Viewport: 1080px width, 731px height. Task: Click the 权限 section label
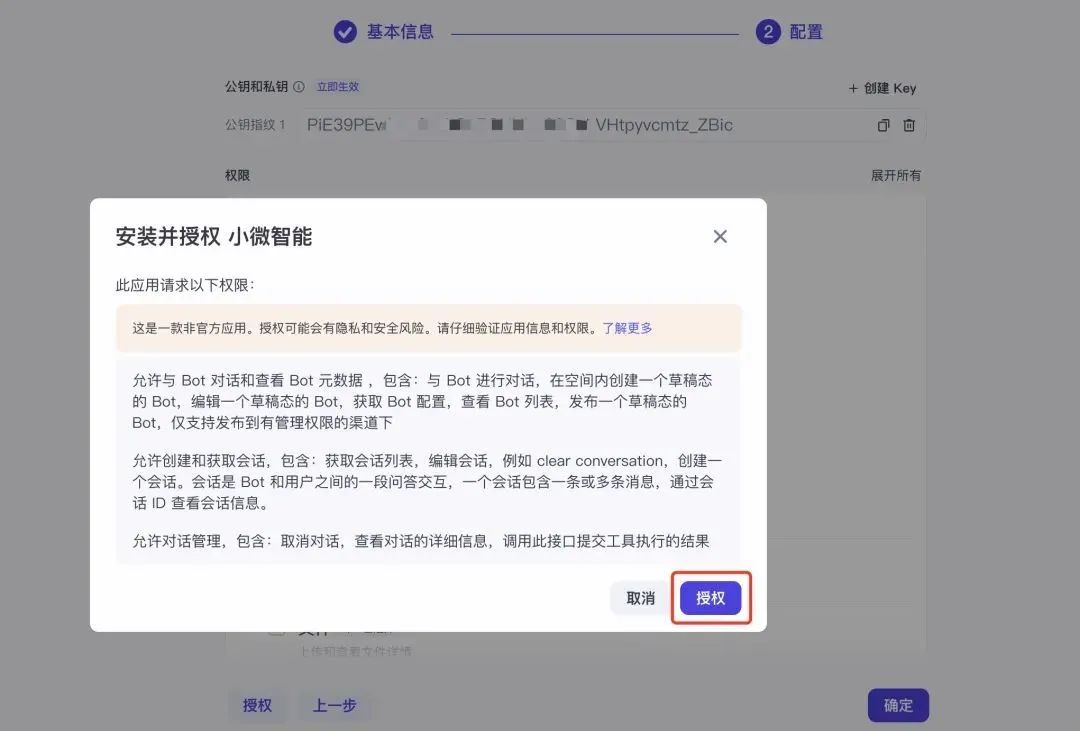(238, 176)
